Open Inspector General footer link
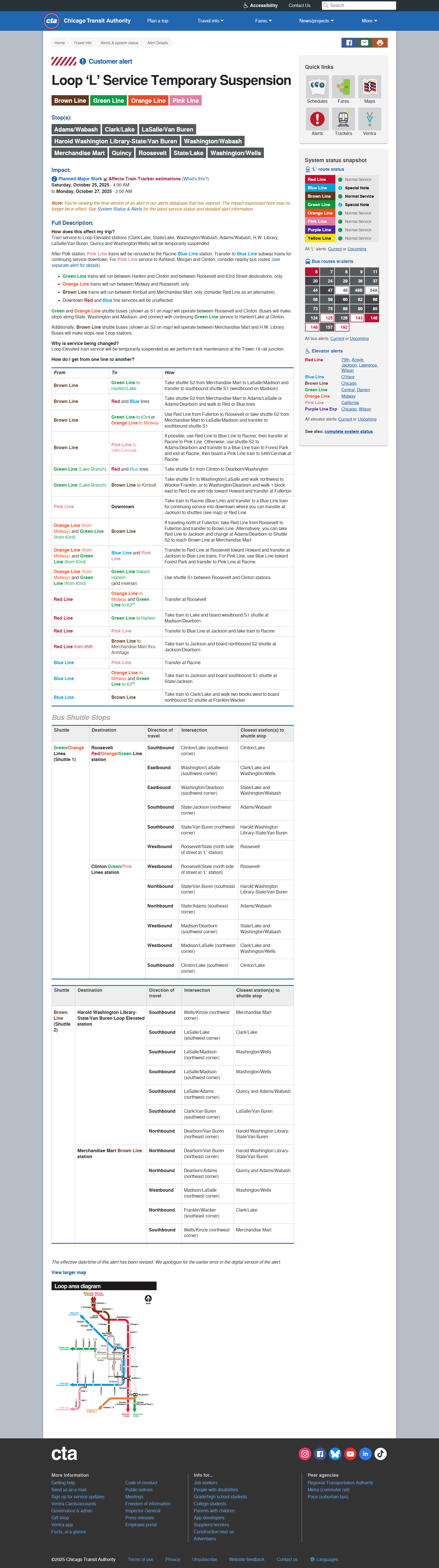Screen dimensions: 439x1568 [x=143, y=1511]
